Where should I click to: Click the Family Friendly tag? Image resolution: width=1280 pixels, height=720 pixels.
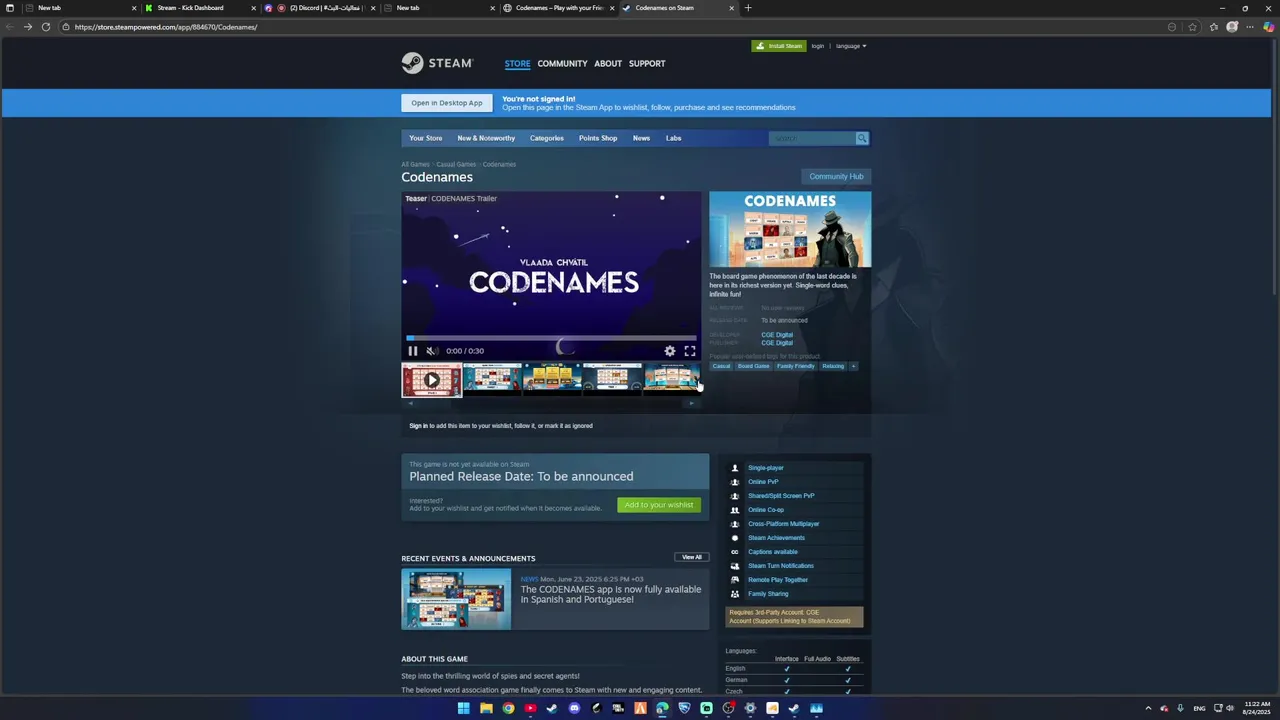796,366
